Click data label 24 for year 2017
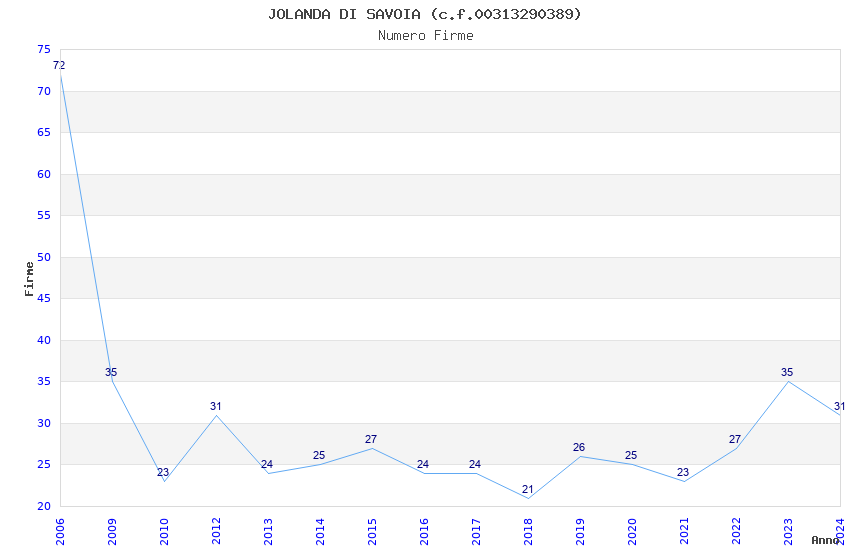Viewport: 850px width, 550px height. 475,464
